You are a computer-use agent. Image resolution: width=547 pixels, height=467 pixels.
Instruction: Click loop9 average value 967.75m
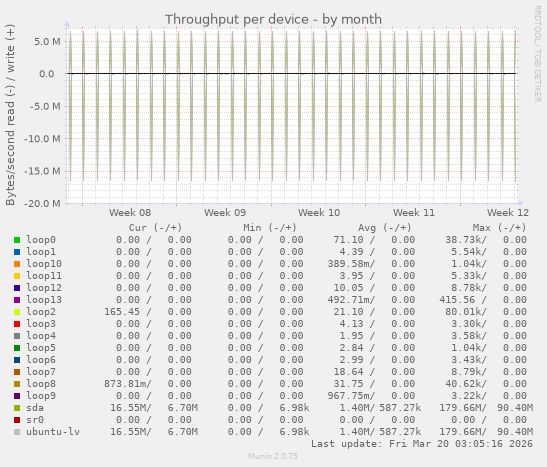tap(348, 396)
